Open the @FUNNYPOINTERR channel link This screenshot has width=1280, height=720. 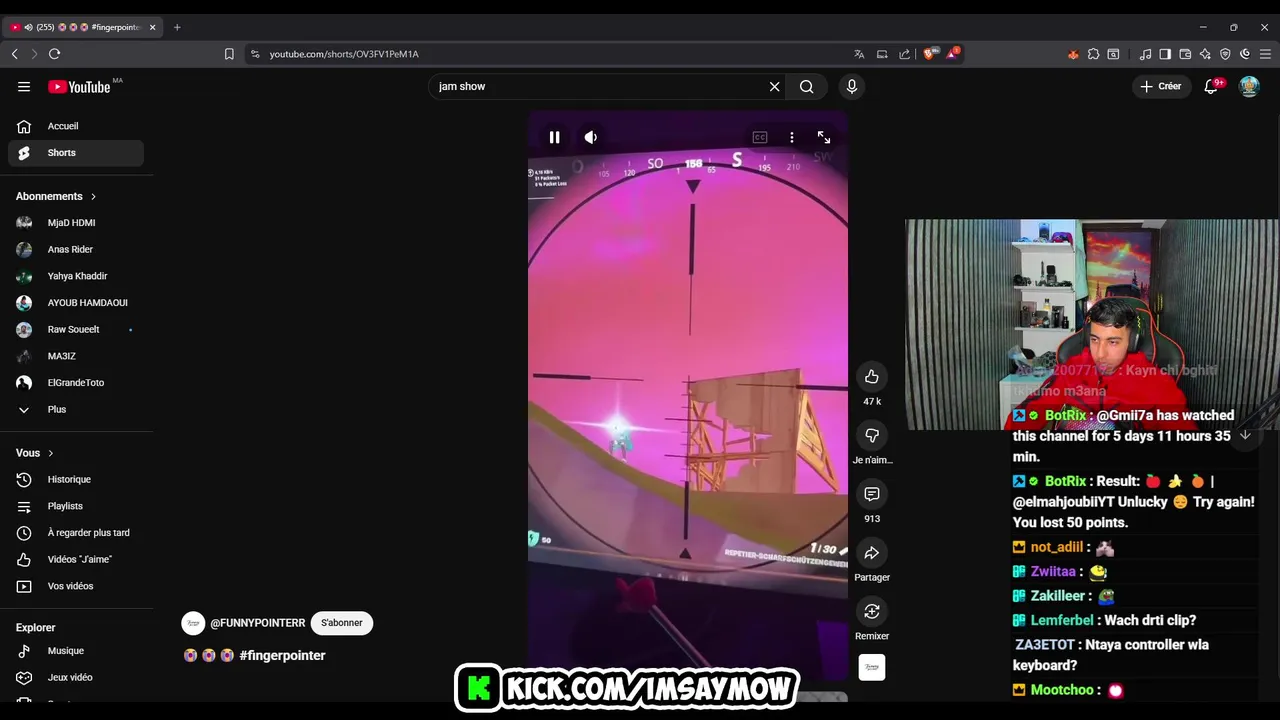click(257, 623)
